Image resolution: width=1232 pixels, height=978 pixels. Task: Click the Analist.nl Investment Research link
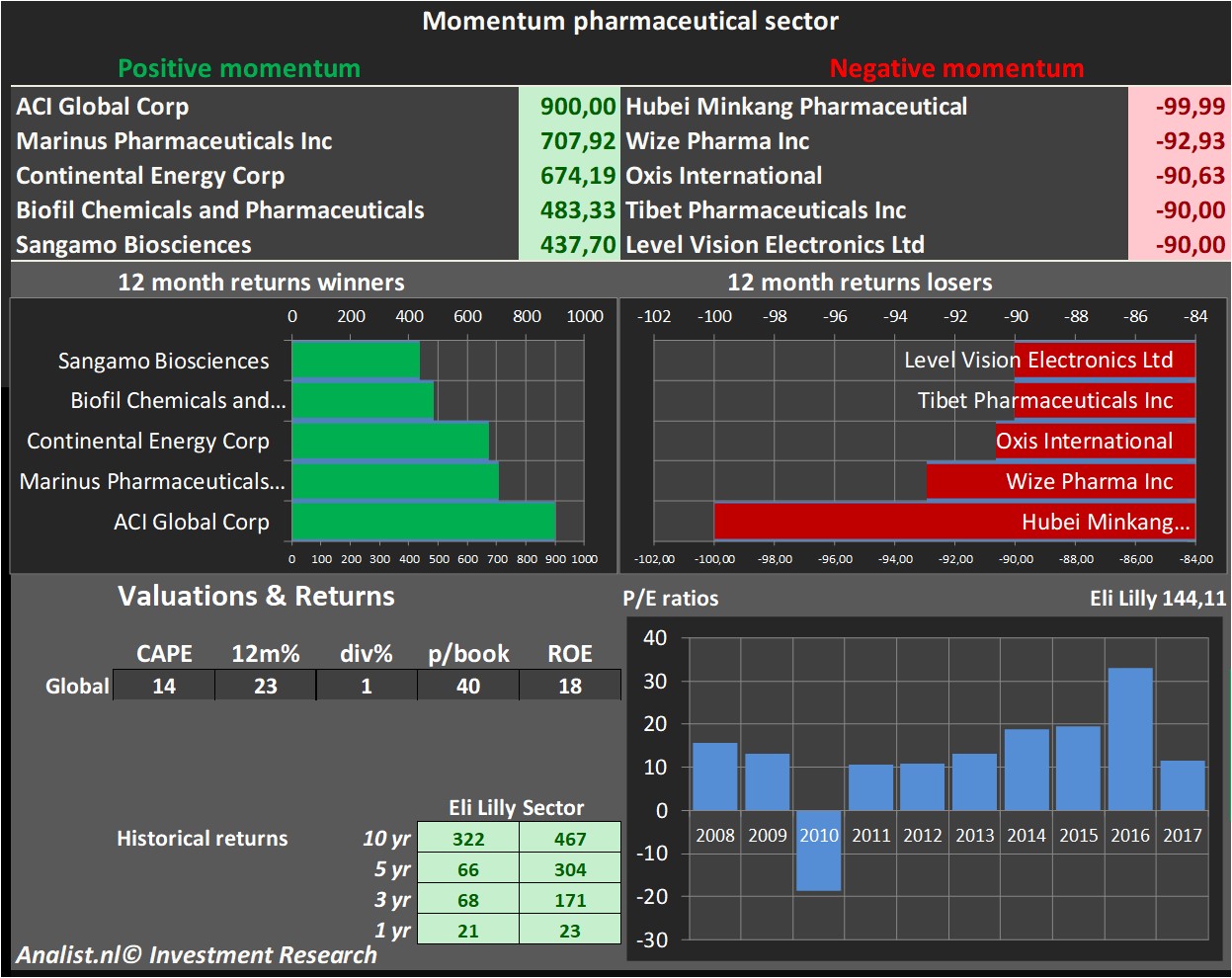point(197,955)
